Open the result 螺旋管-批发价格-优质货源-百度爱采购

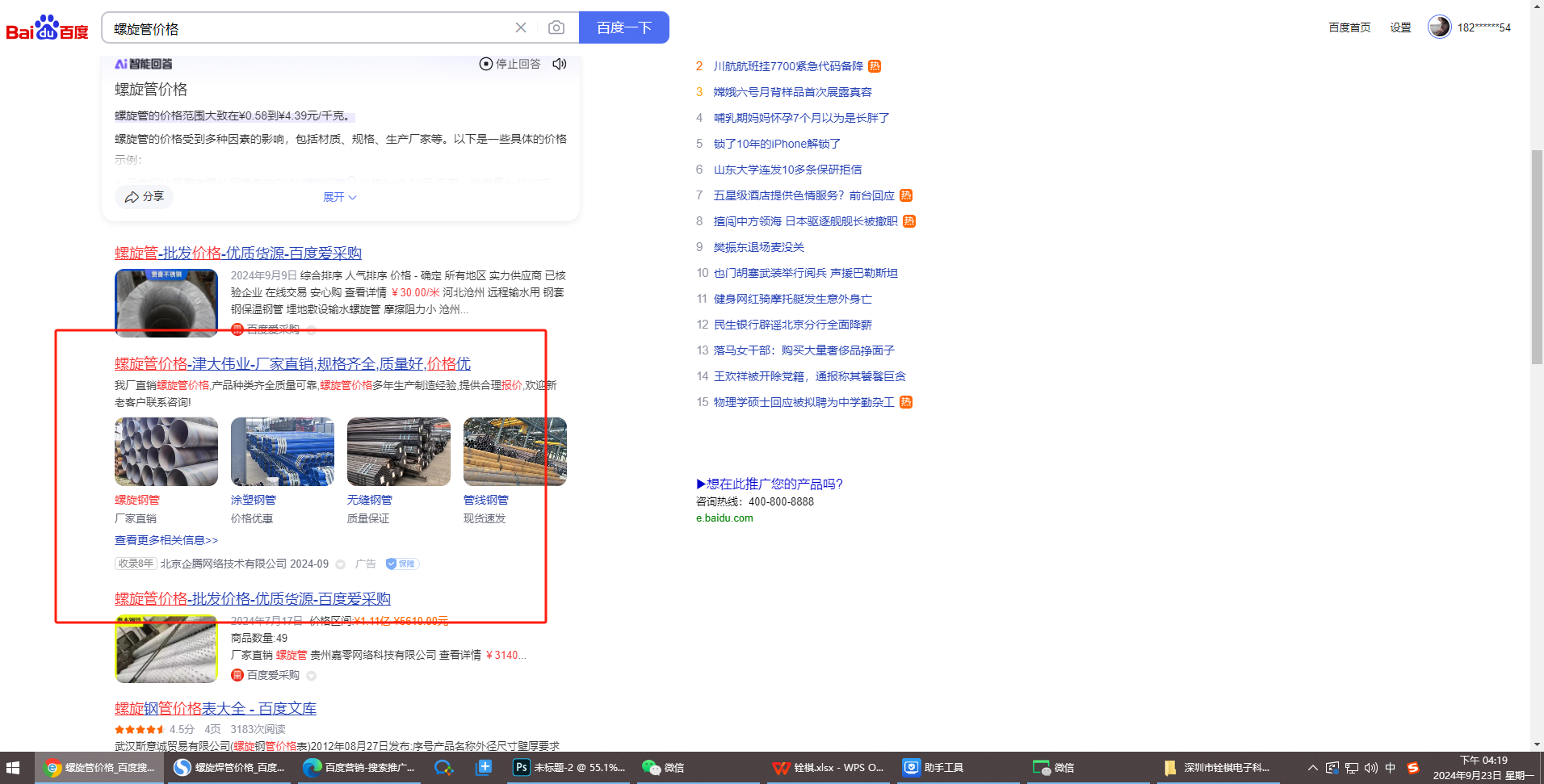[238, 254]
